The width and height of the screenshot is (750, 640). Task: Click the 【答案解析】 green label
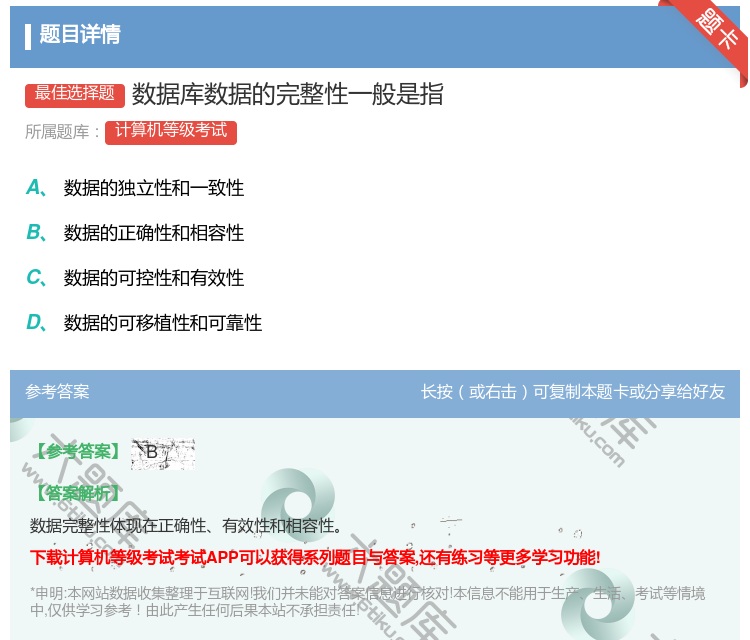coord(79,493)
